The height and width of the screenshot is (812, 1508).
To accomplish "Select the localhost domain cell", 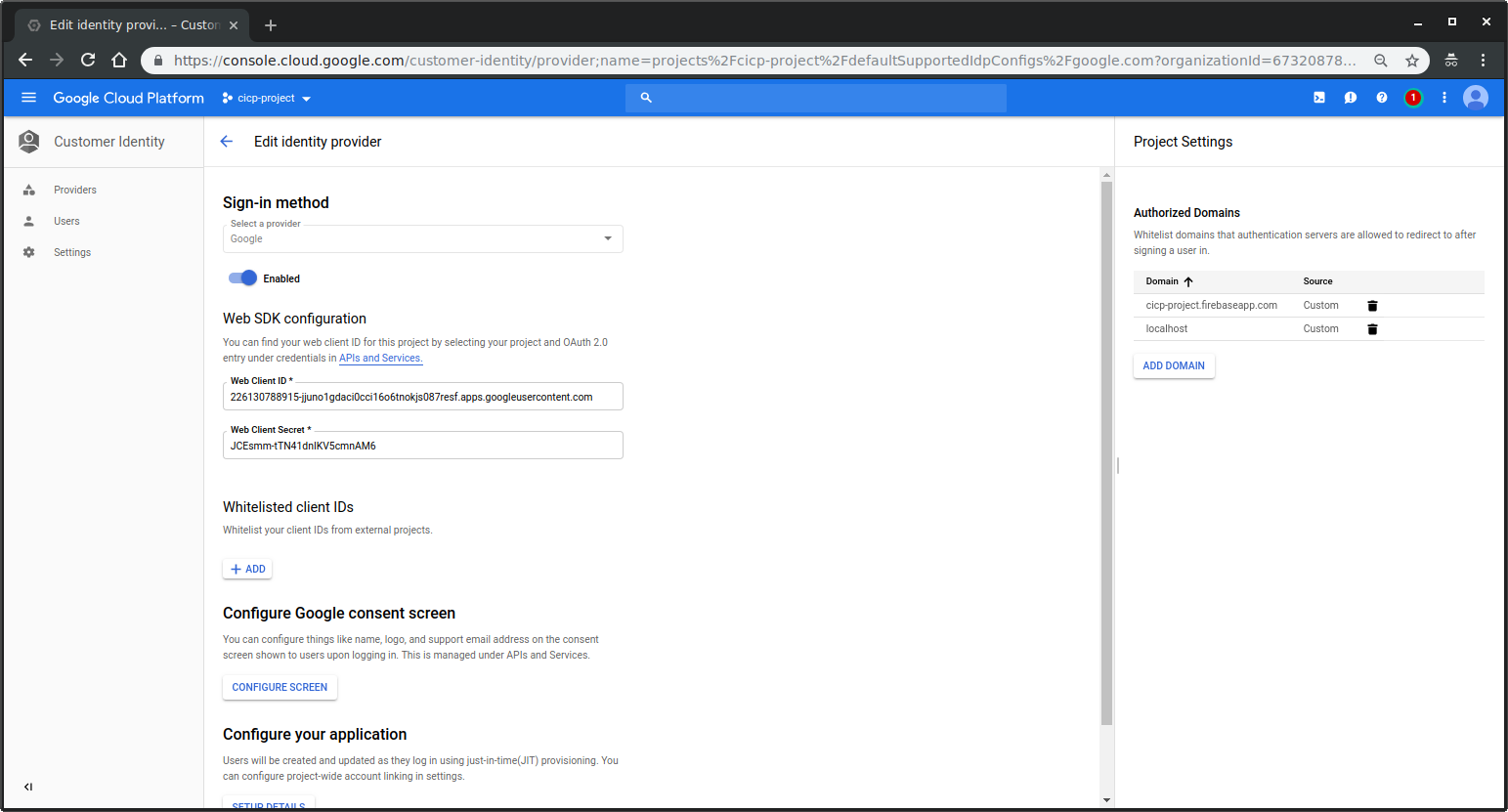I will [1167, 328].
